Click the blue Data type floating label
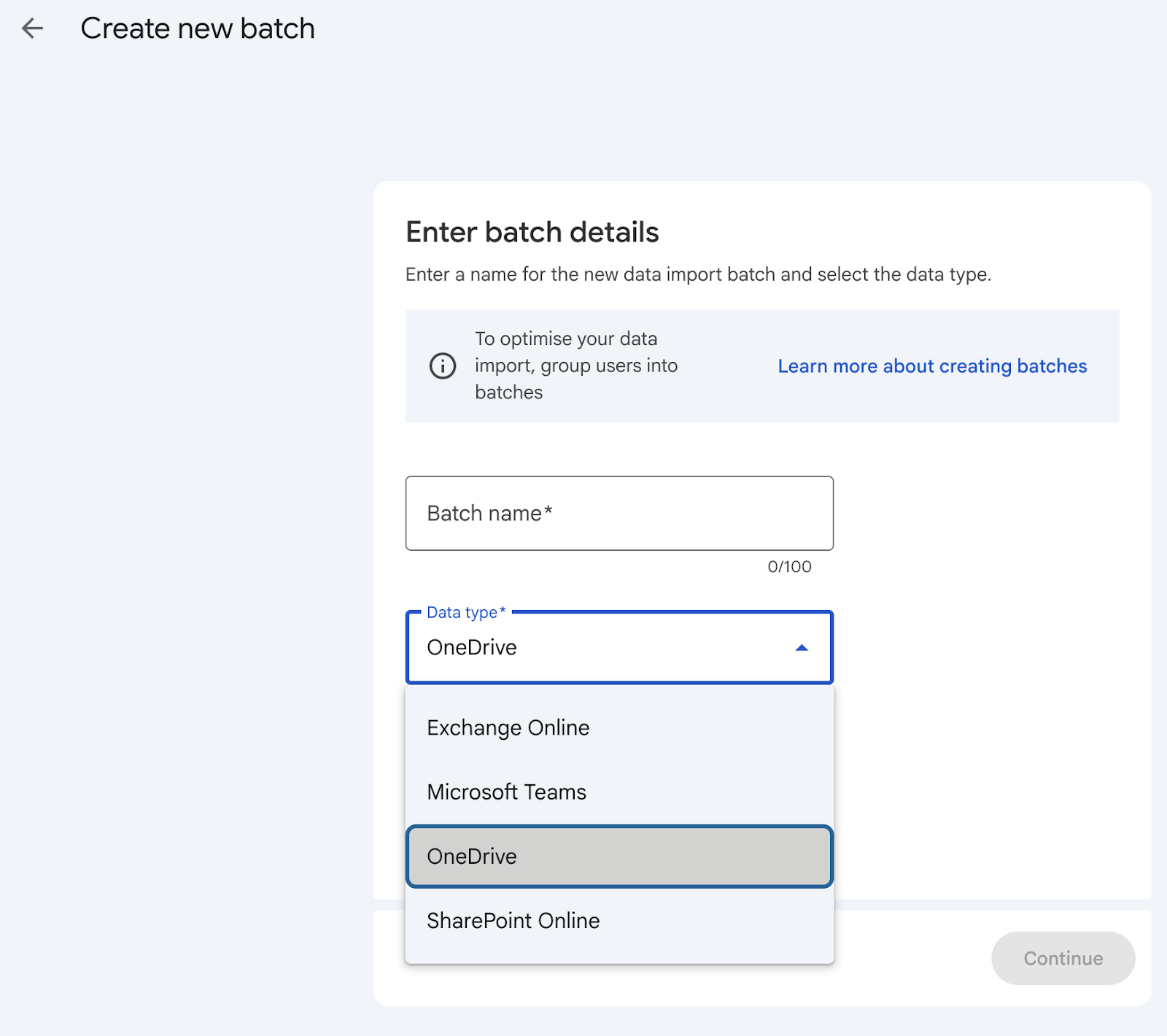 click(466, 612)
